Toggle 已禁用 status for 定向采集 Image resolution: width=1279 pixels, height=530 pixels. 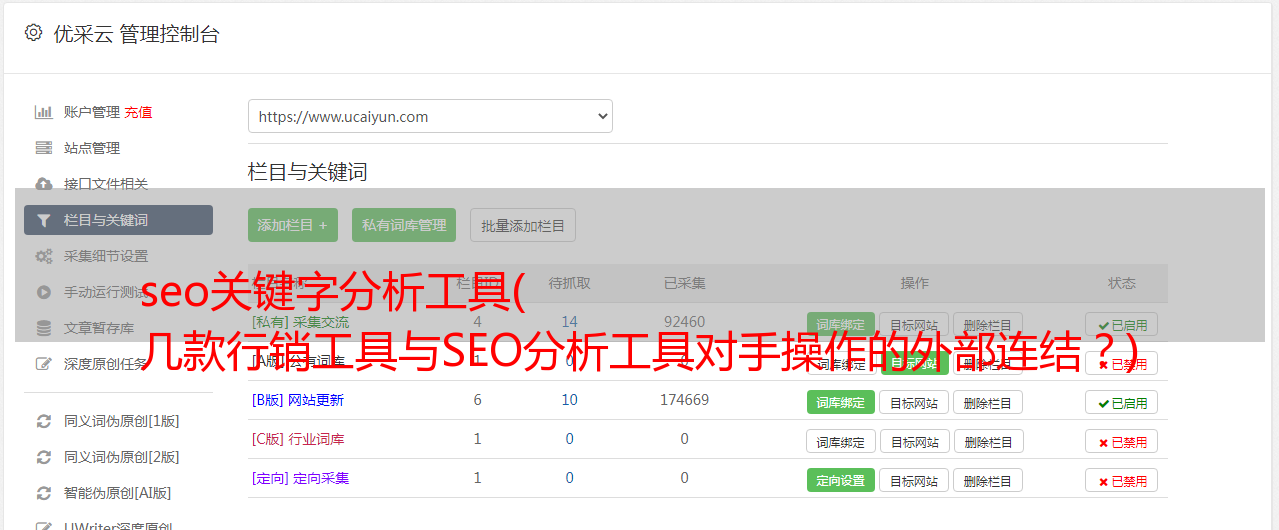(1122, 480)
